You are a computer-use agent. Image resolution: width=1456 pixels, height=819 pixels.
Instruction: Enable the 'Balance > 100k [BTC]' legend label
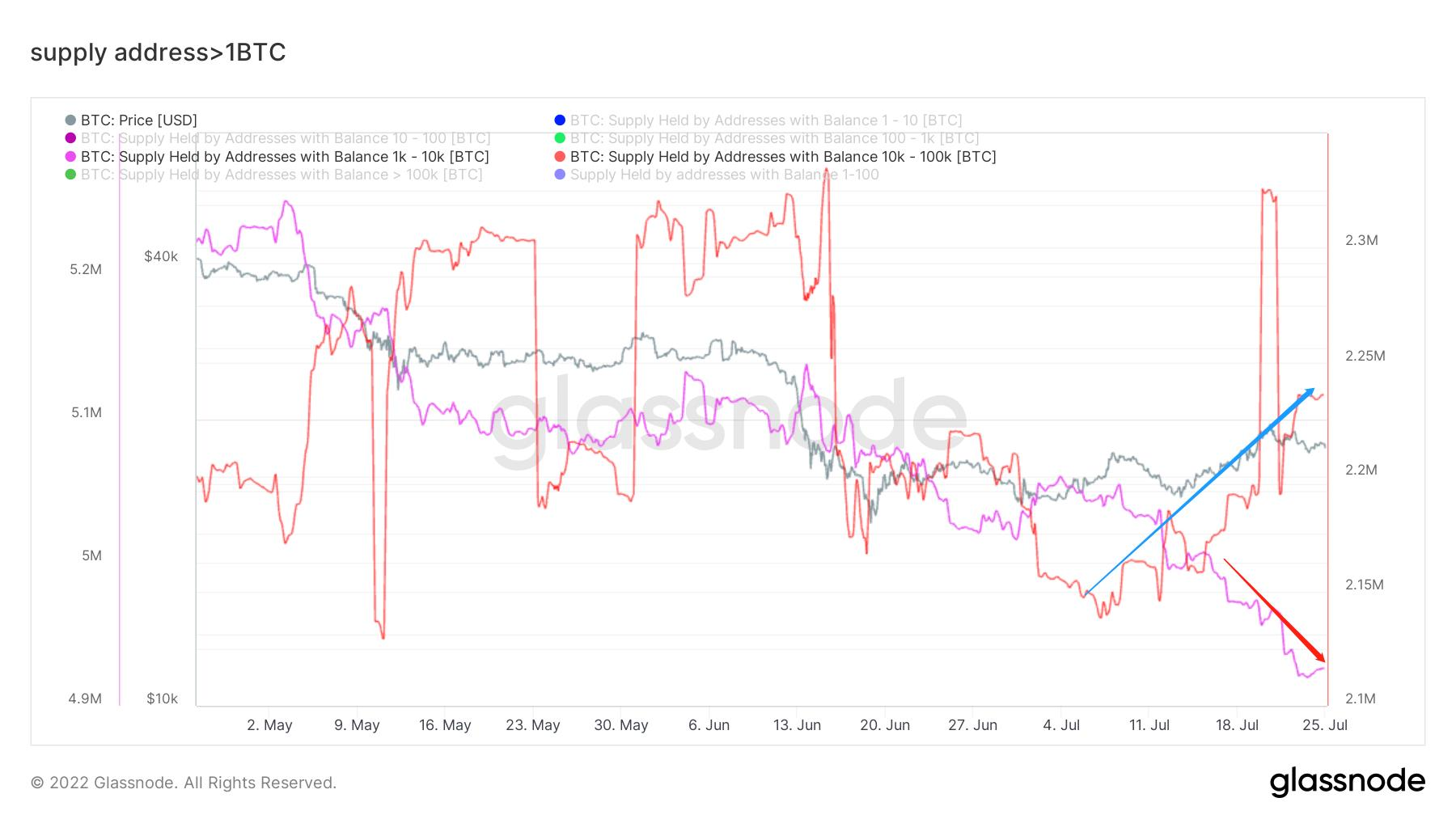pyautogui.click(x=281, y=175)
